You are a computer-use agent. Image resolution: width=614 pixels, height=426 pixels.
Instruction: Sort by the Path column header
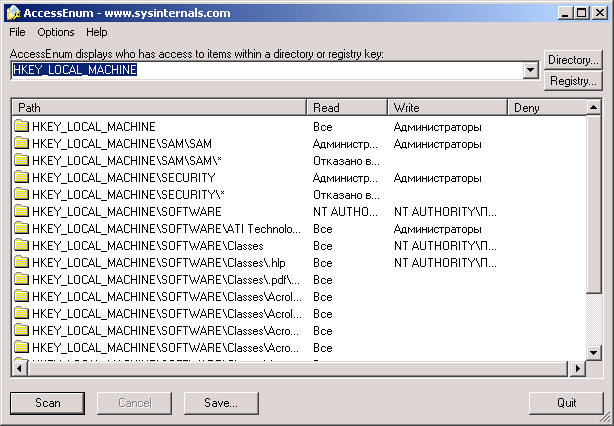pos(159,108)
